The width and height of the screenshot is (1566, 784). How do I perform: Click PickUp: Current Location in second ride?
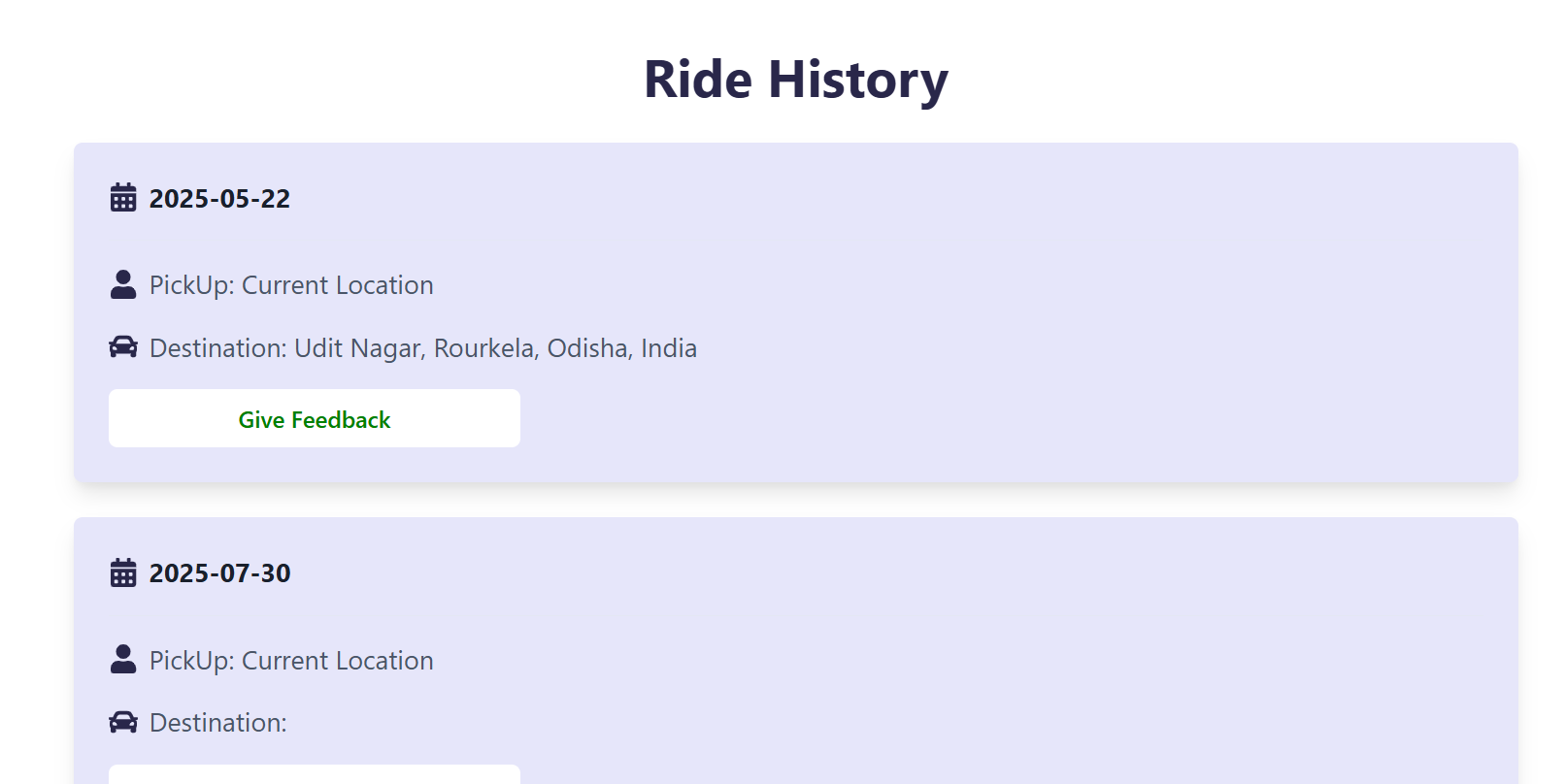pyautogui.click(x=291, y=661)
